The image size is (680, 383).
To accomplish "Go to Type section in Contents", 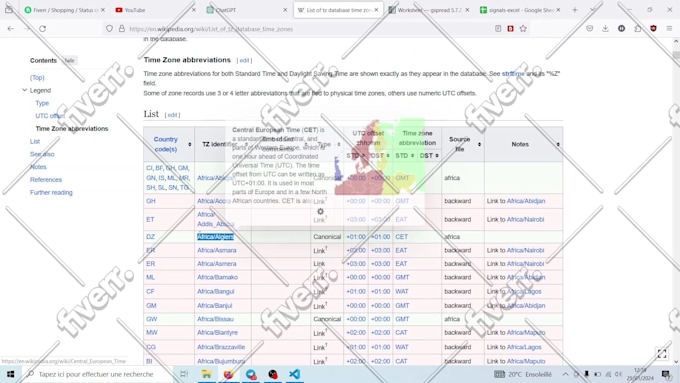I will pos(42,103).
